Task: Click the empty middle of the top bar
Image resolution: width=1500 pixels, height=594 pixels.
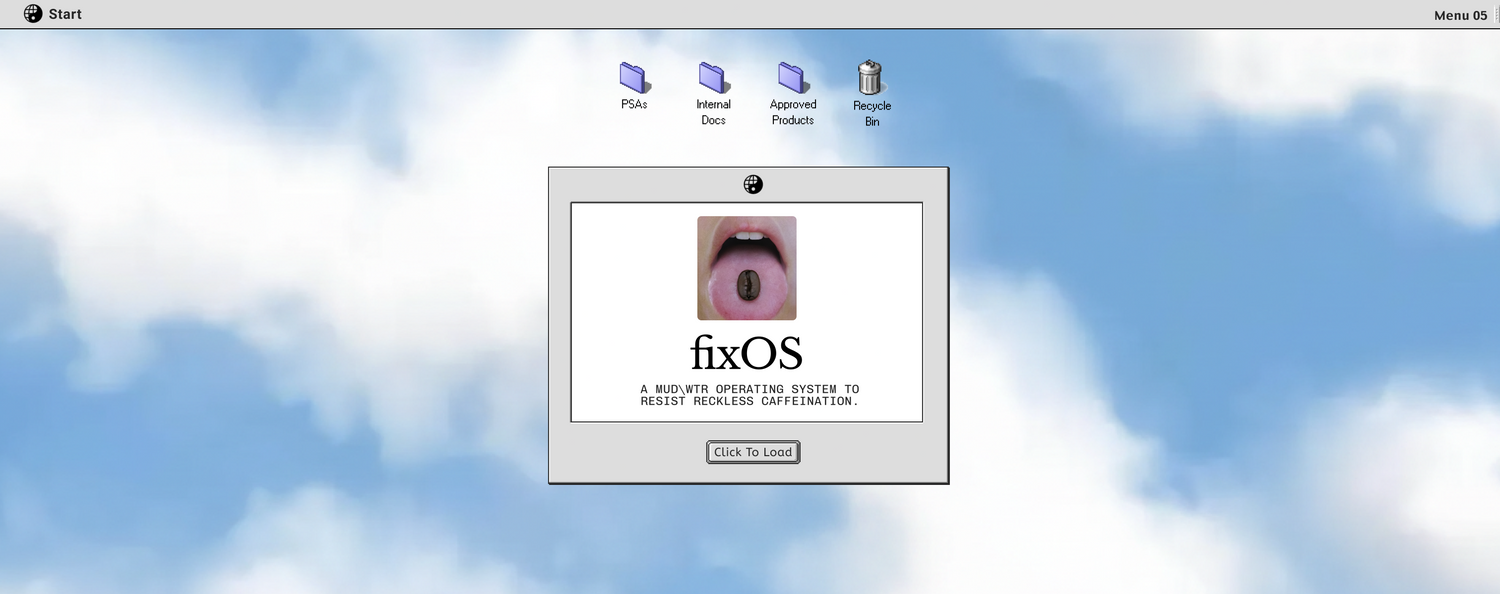Action: 750,14
